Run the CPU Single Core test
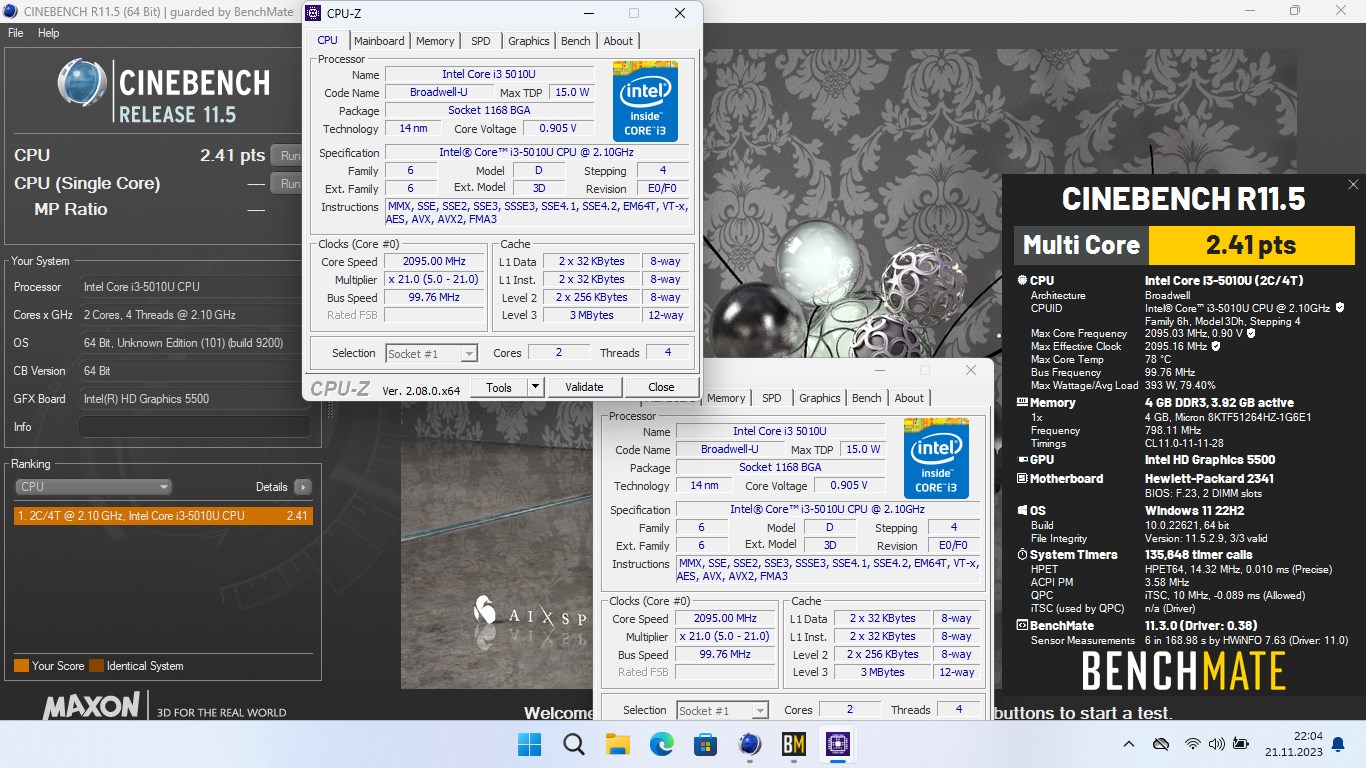This screenshot has width=1366, height=768. click(x=288, y=183)
